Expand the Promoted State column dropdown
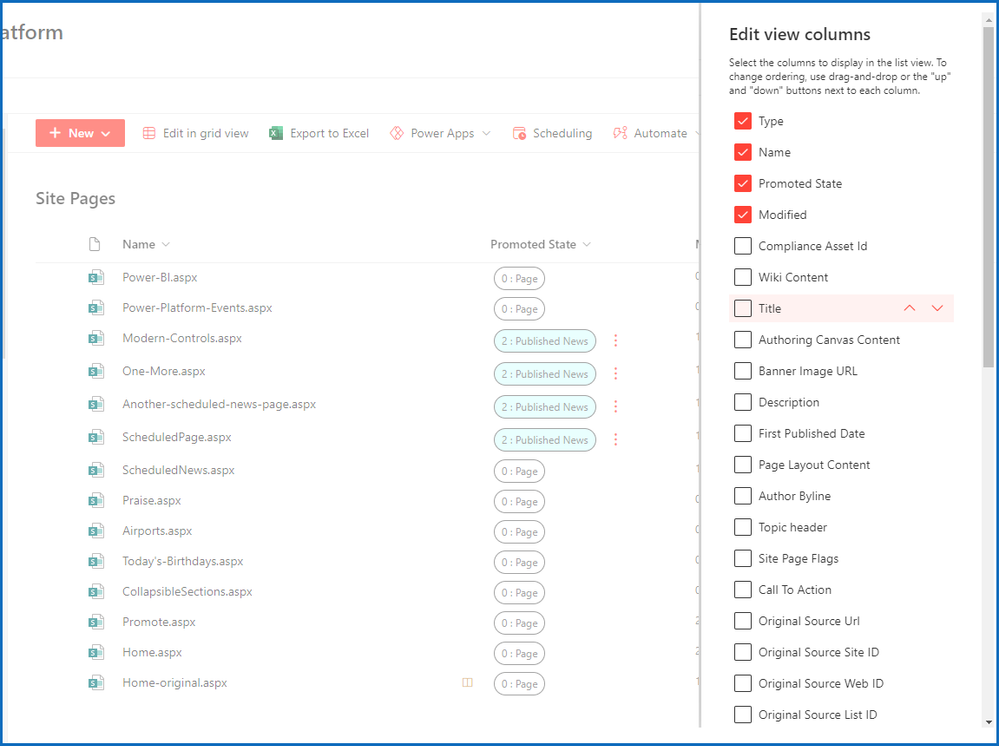The height and width of the screenshot is (746, 999). 587,245
